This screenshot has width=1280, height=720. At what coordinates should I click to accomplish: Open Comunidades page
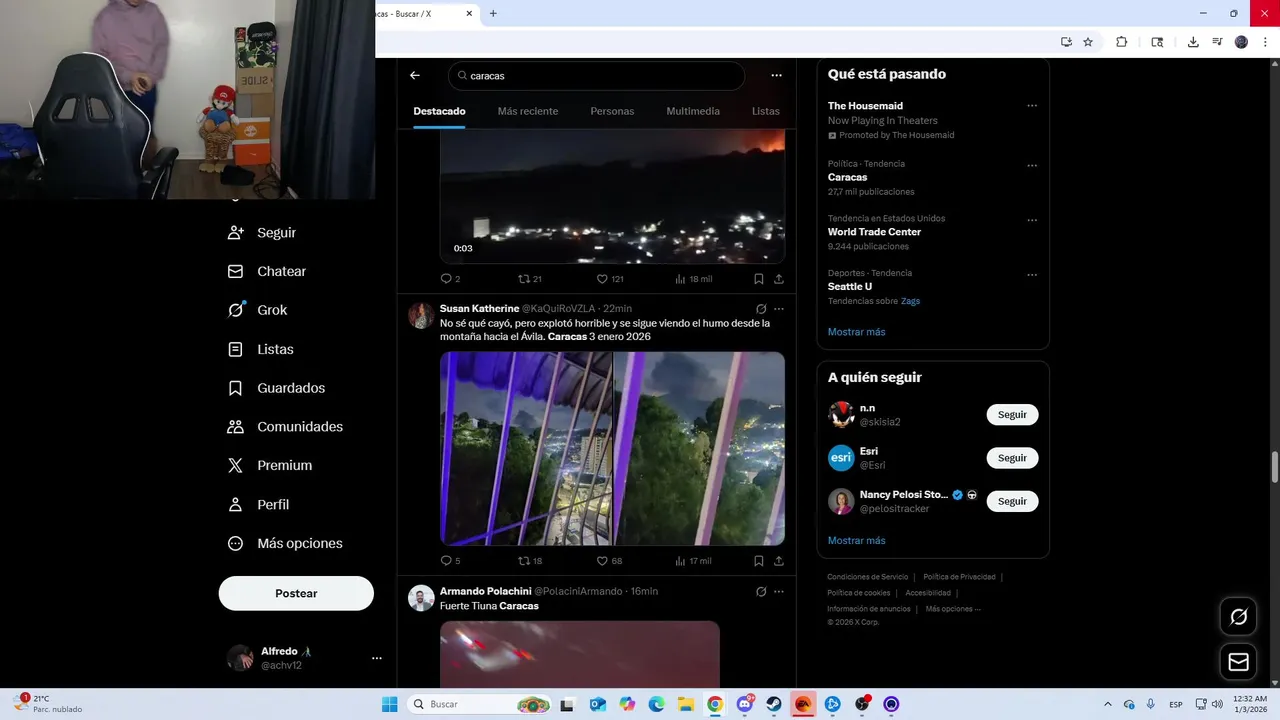click(x=286, y=426)
